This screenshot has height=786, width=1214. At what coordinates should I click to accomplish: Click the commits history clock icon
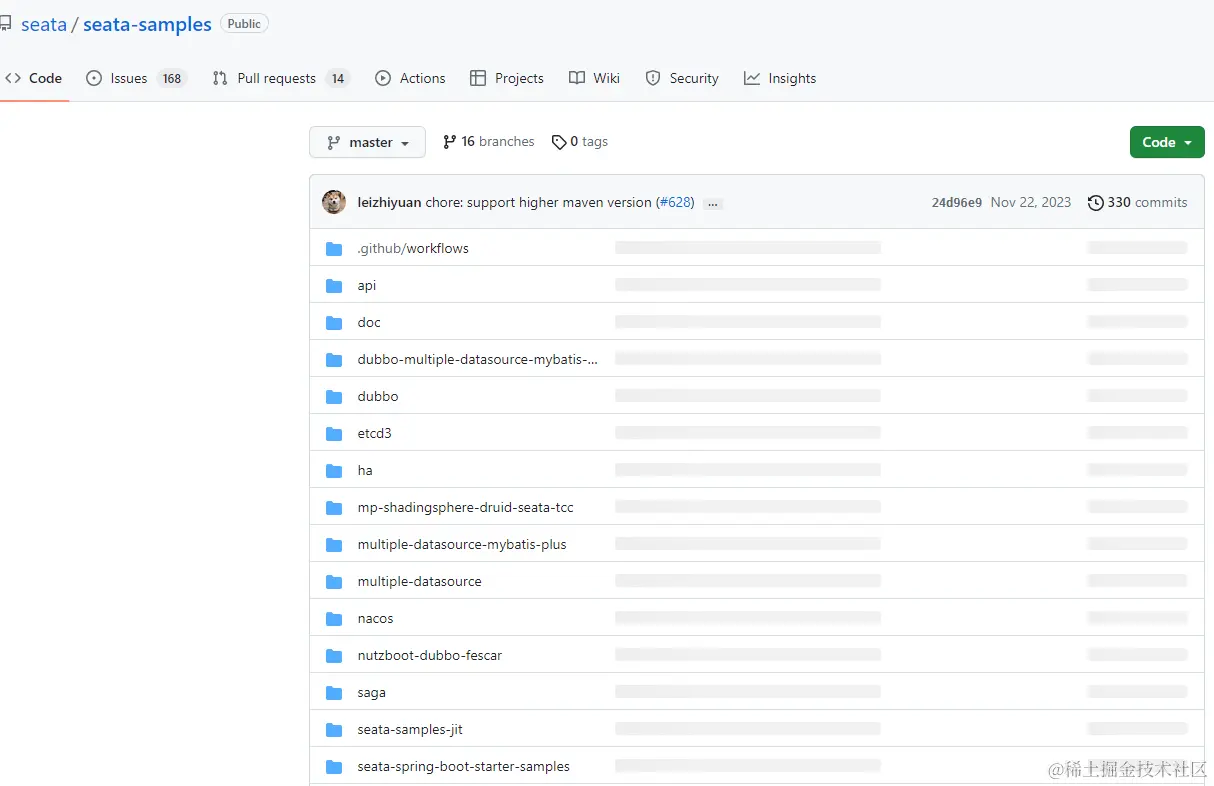click(x=1096, y=203)
